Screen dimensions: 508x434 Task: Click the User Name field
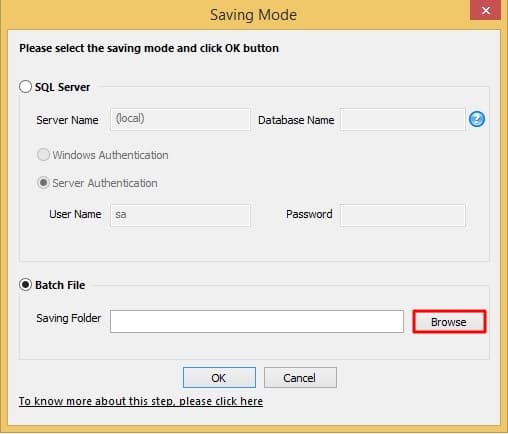point(180,215)
